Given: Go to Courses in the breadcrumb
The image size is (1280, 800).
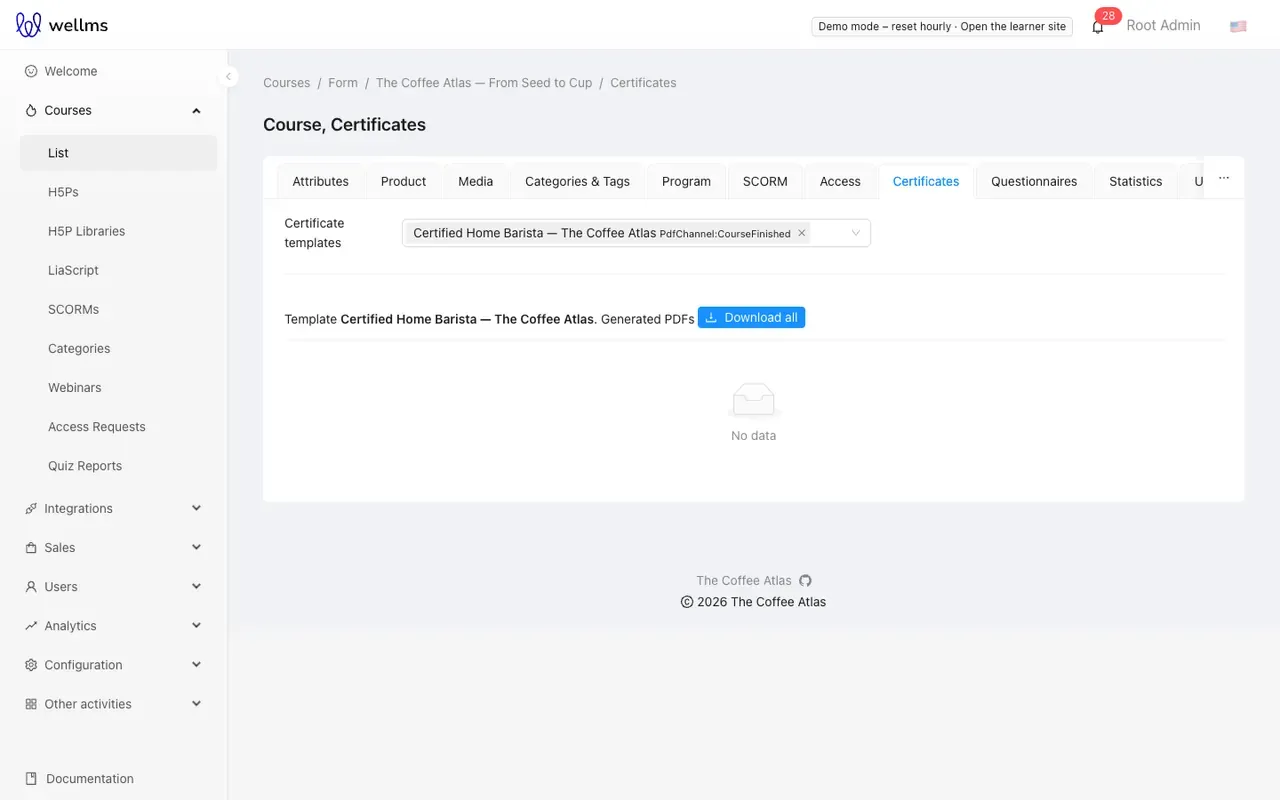Looking at the screenshot, I should [x=286, y=83].
